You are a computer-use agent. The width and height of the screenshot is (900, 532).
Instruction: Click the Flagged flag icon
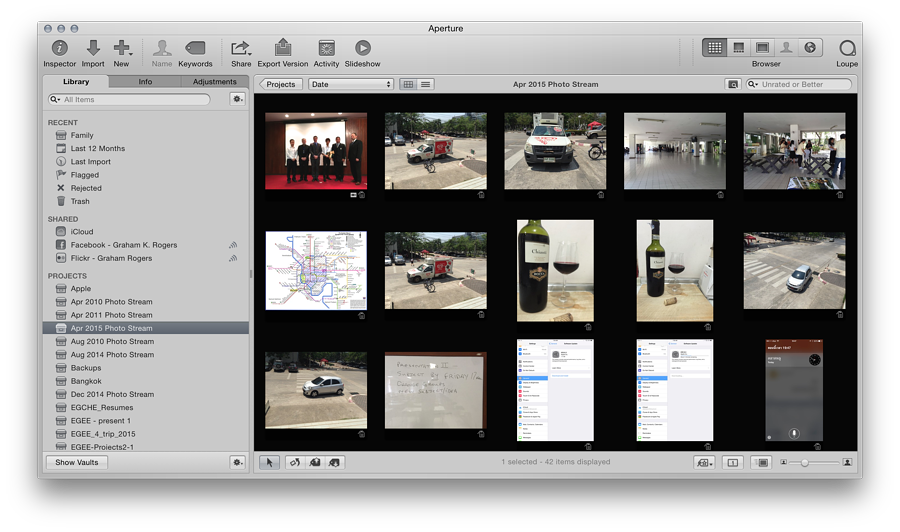(x=61, y=174)
